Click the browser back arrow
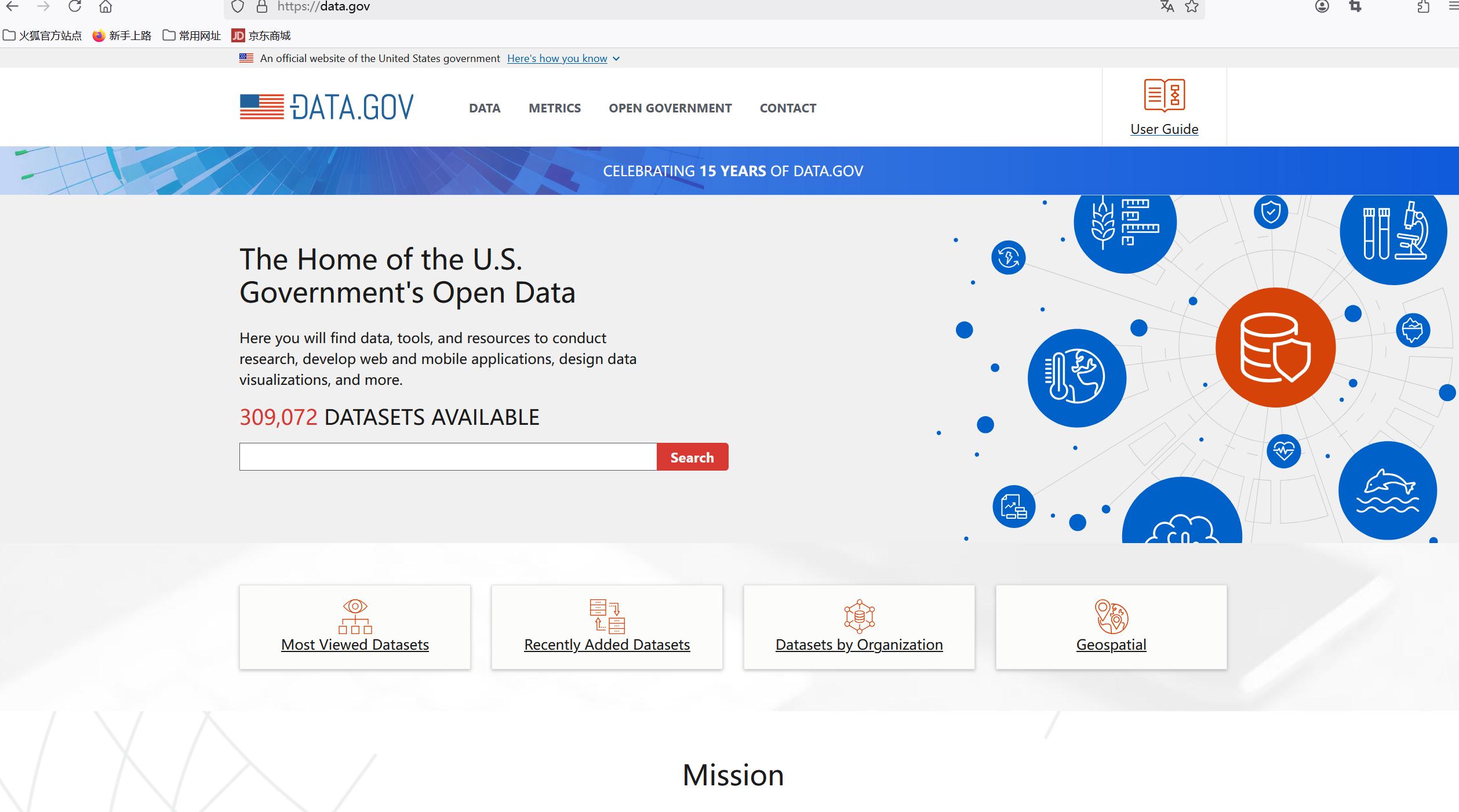The image size is (1459, 812). click(12, 6)
